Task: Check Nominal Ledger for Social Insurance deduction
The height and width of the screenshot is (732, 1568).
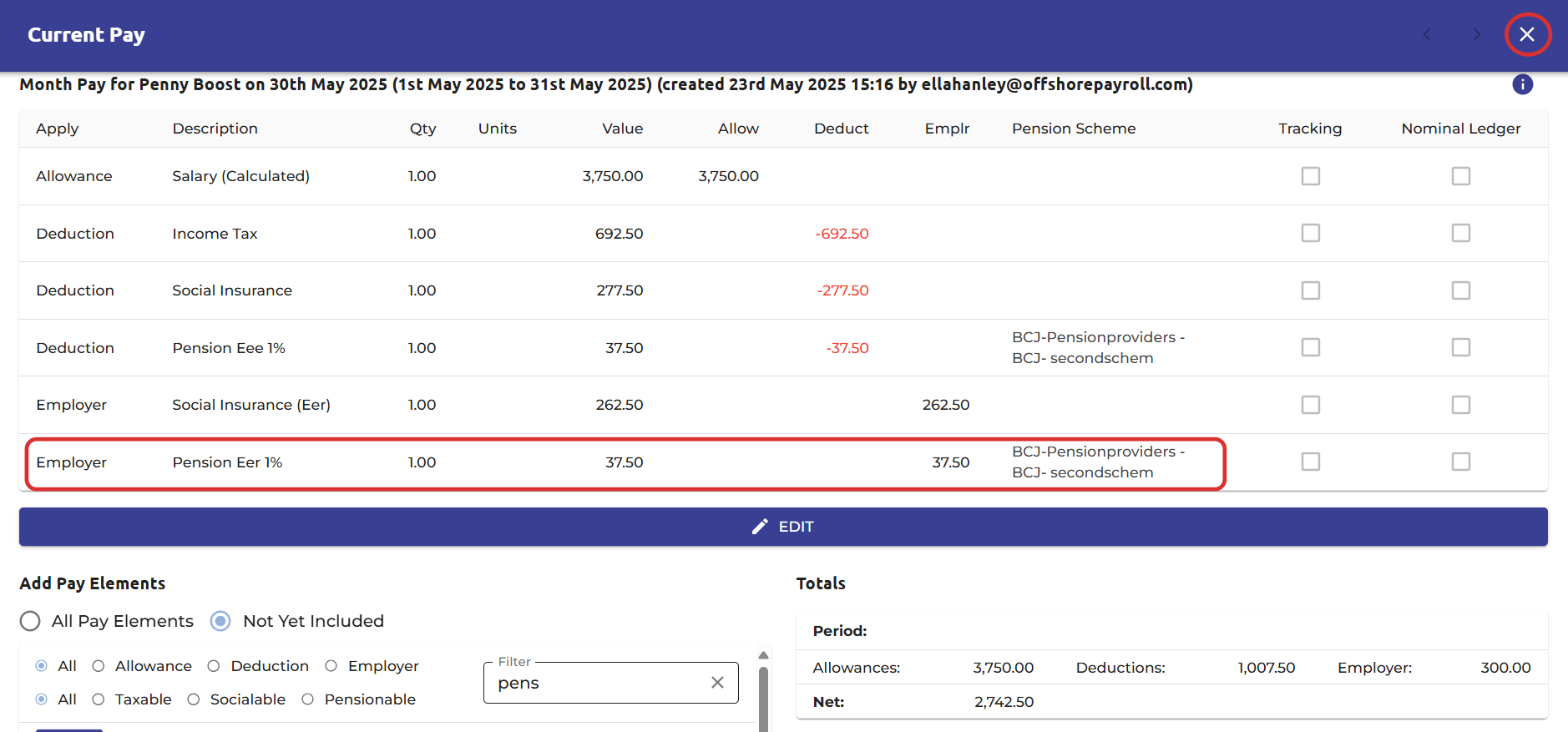Action: pos(1461,290)
